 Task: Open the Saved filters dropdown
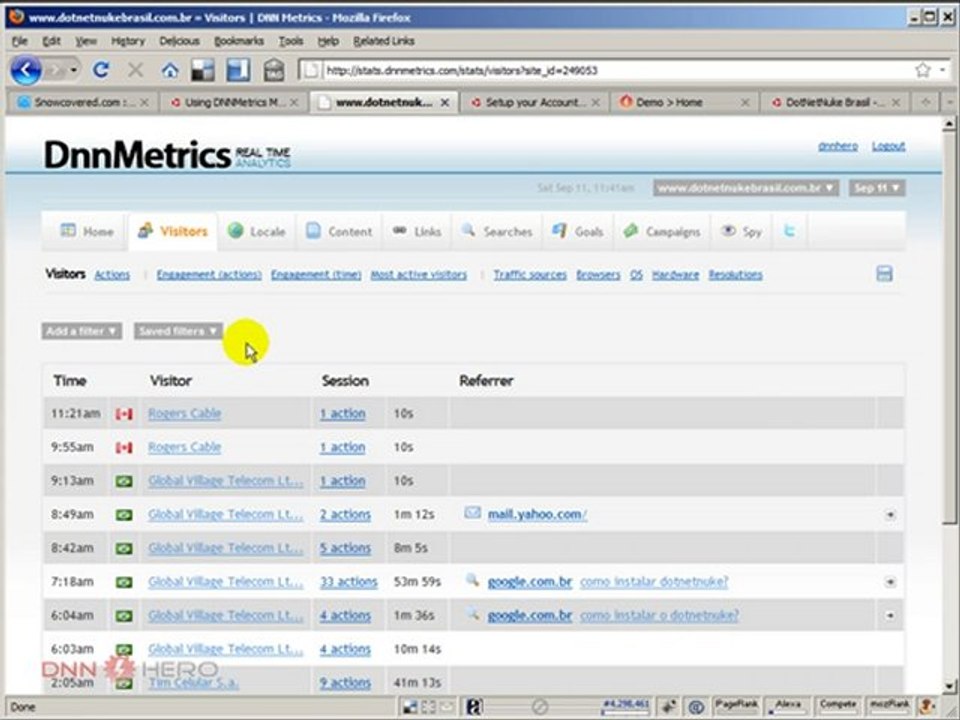178,331
